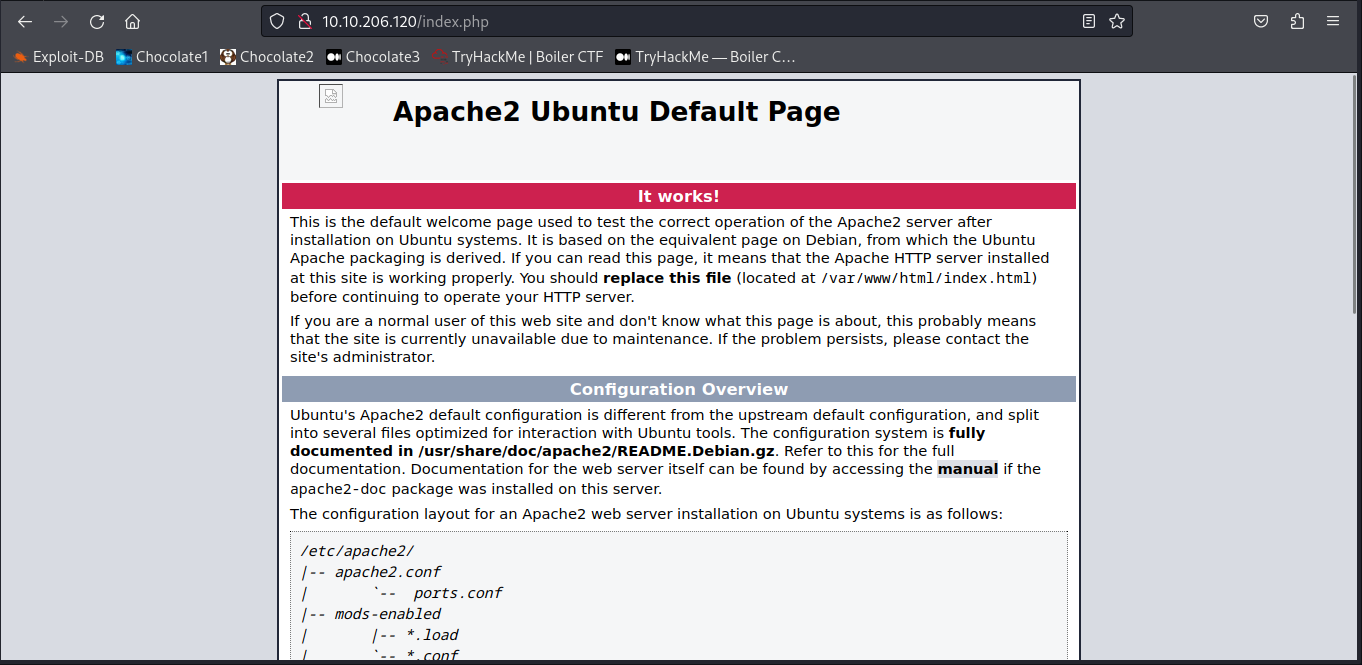The height and width of the screenshot is (665, 1362).
Task: Click the forward navigation arrow
Action: point(61,21)
